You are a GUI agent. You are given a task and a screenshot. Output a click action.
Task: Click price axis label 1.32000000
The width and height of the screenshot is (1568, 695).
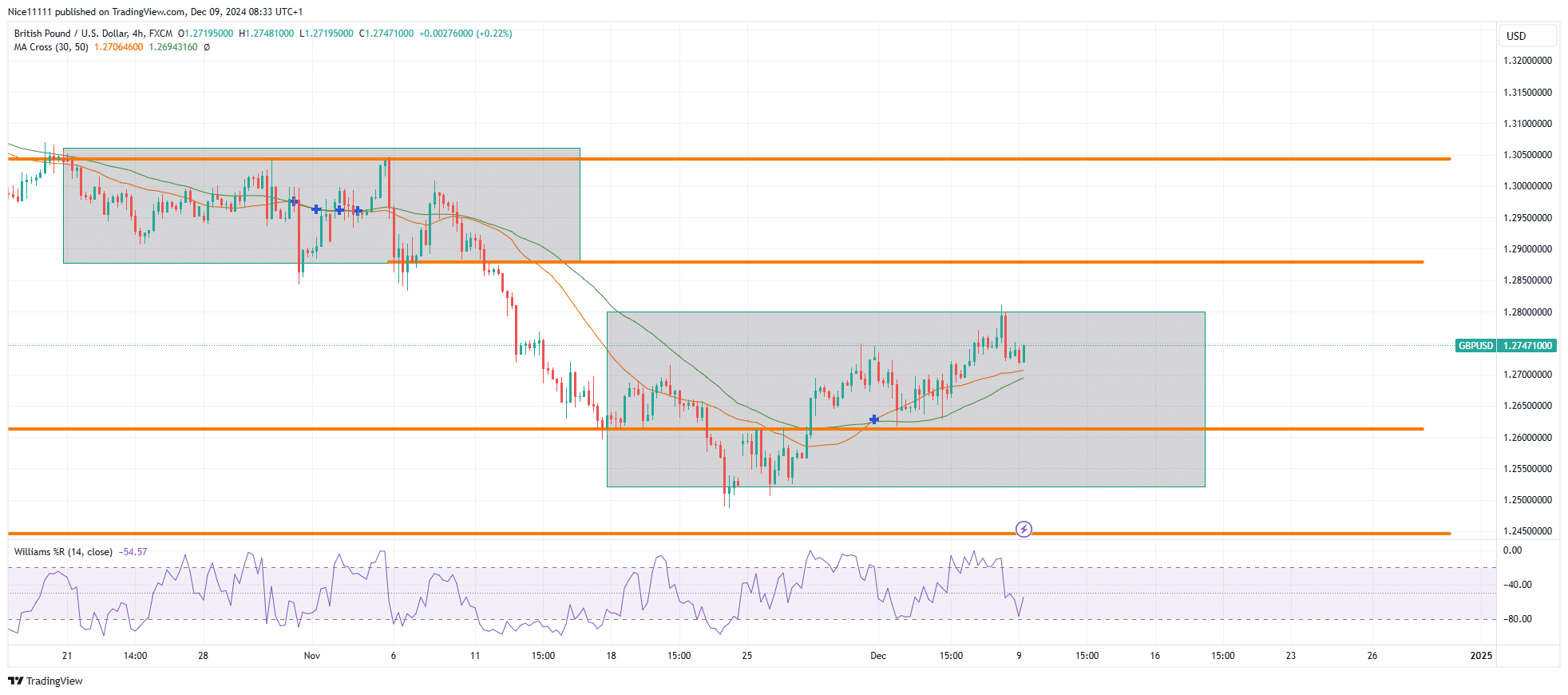pos(1527,61)
